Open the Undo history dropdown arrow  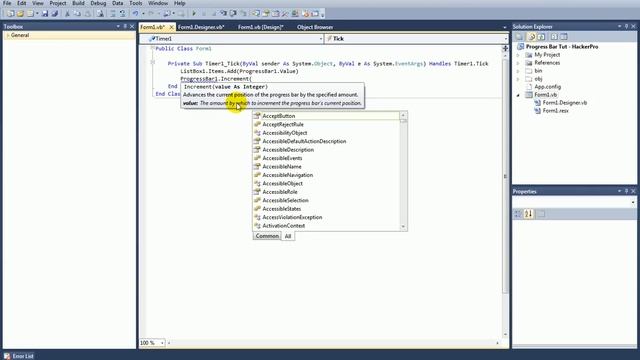(143, 13)
